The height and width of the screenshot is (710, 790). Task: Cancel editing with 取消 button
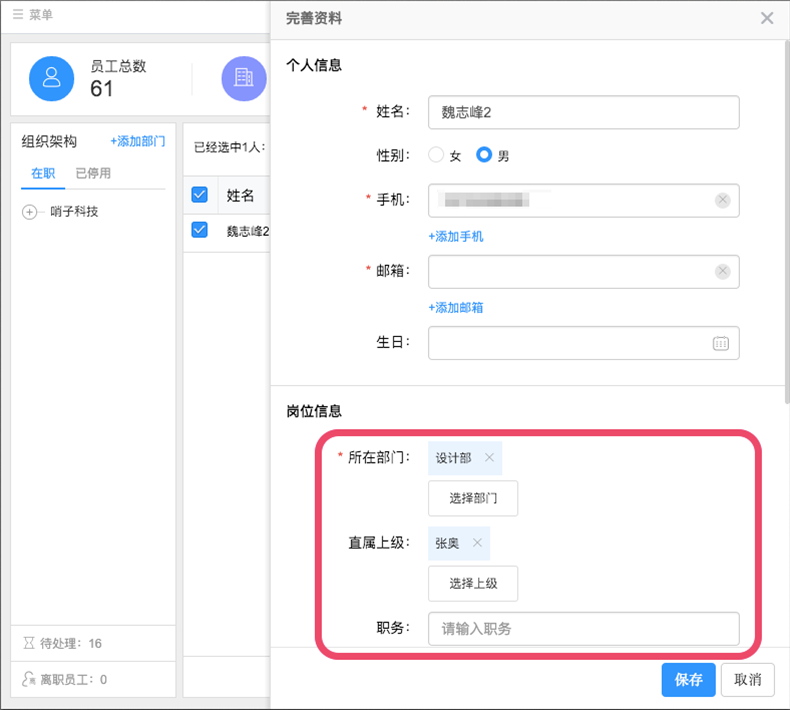click(747, 680)
